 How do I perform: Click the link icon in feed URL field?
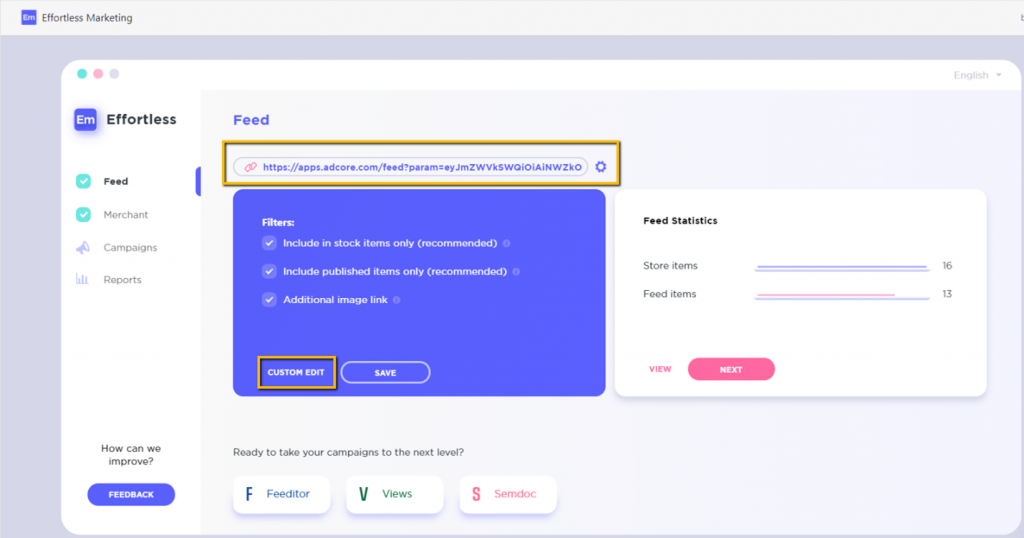251,167
